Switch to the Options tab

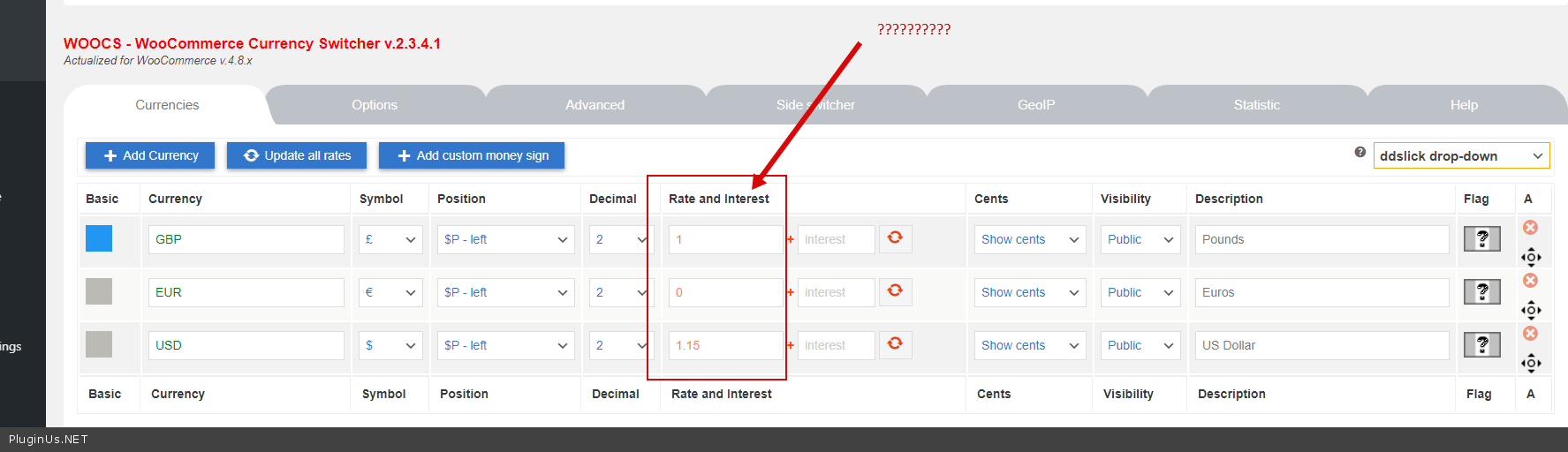(375, 105)
